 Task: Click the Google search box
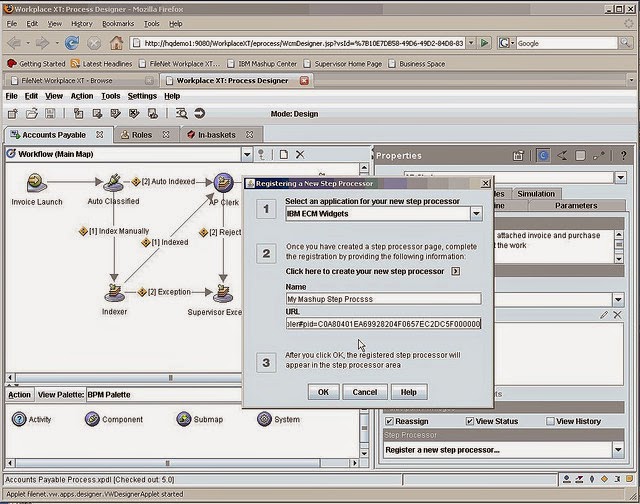click(x=566, y=43)
